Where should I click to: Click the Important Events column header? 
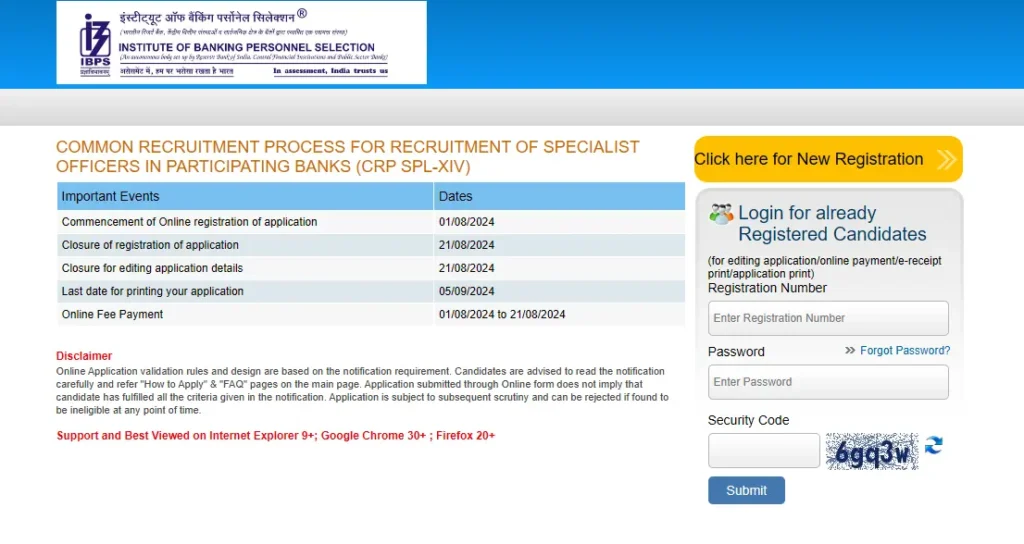(245, 196)
